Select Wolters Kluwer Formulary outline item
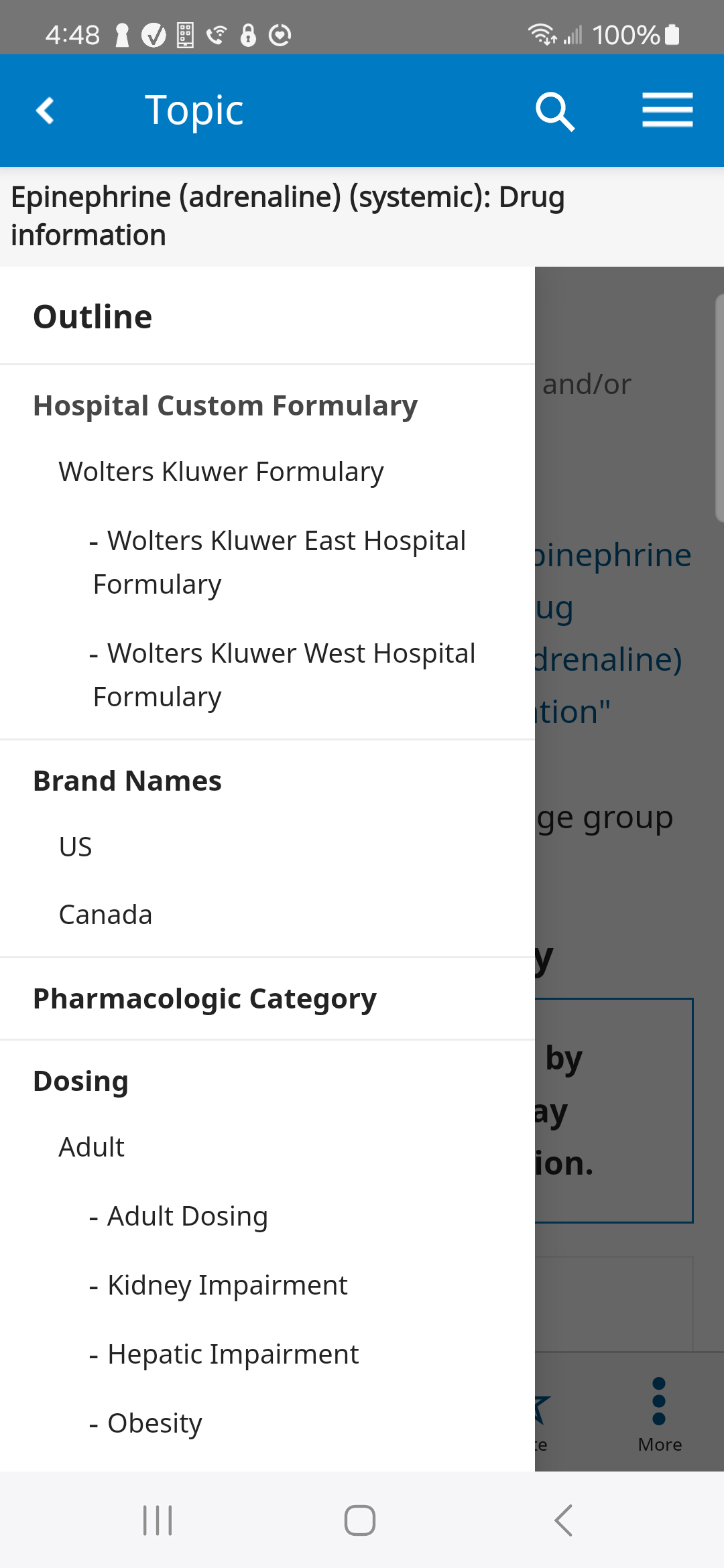724x1568 pixels. coord(221,472)
